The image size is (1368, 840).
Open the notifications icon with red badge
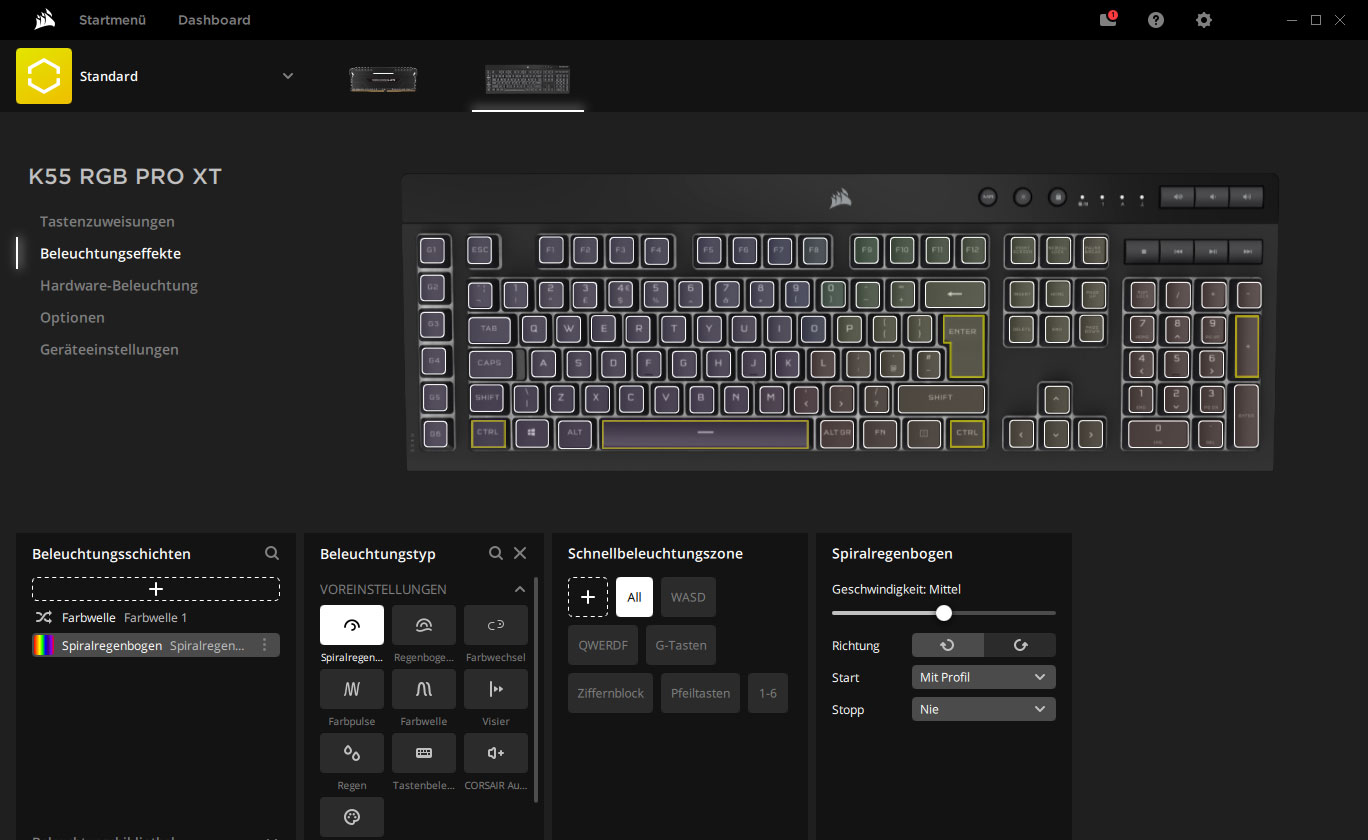pos(1108,19)
